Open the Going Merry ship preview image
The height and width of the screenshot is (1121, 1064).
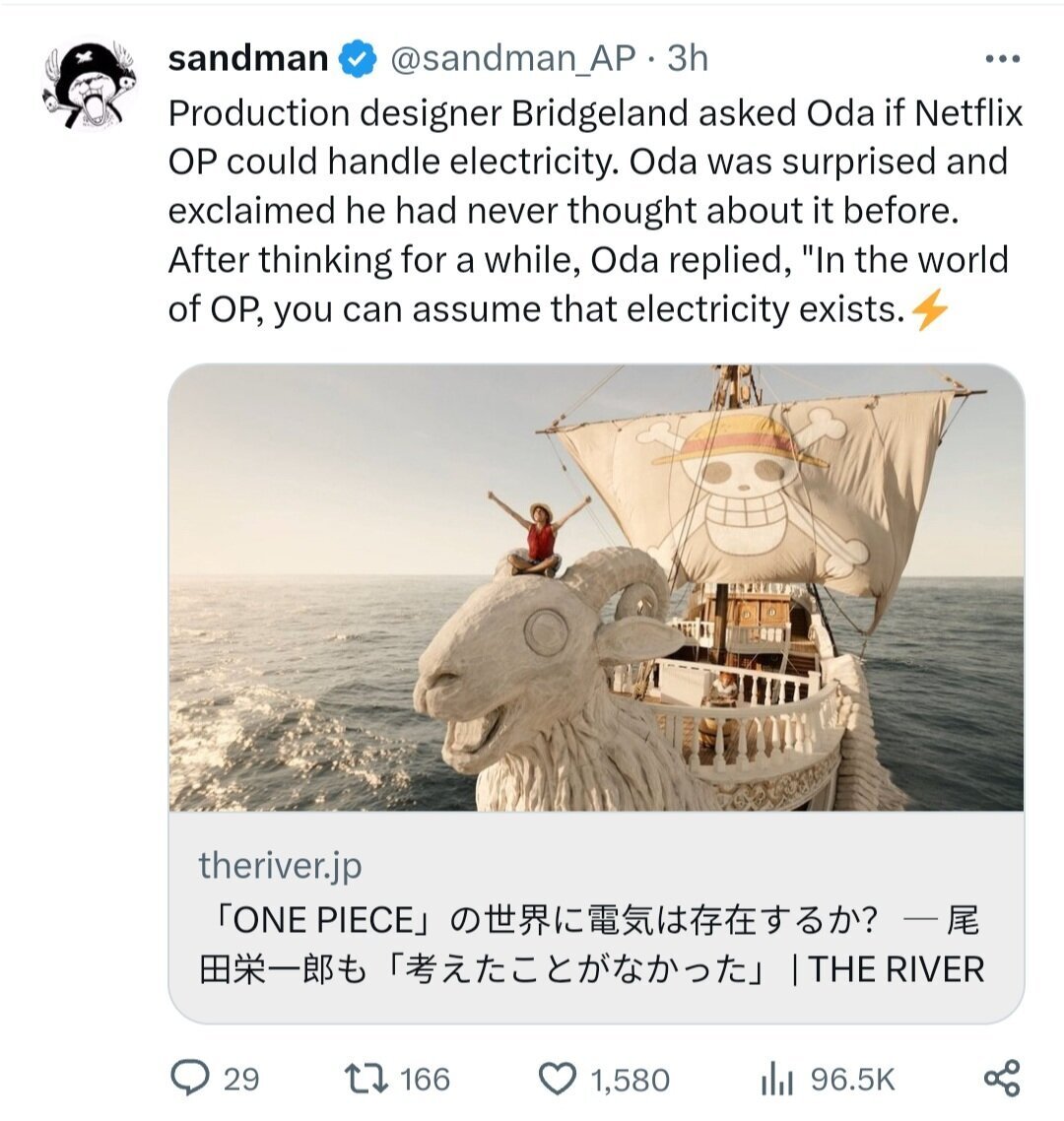(596, 588)
